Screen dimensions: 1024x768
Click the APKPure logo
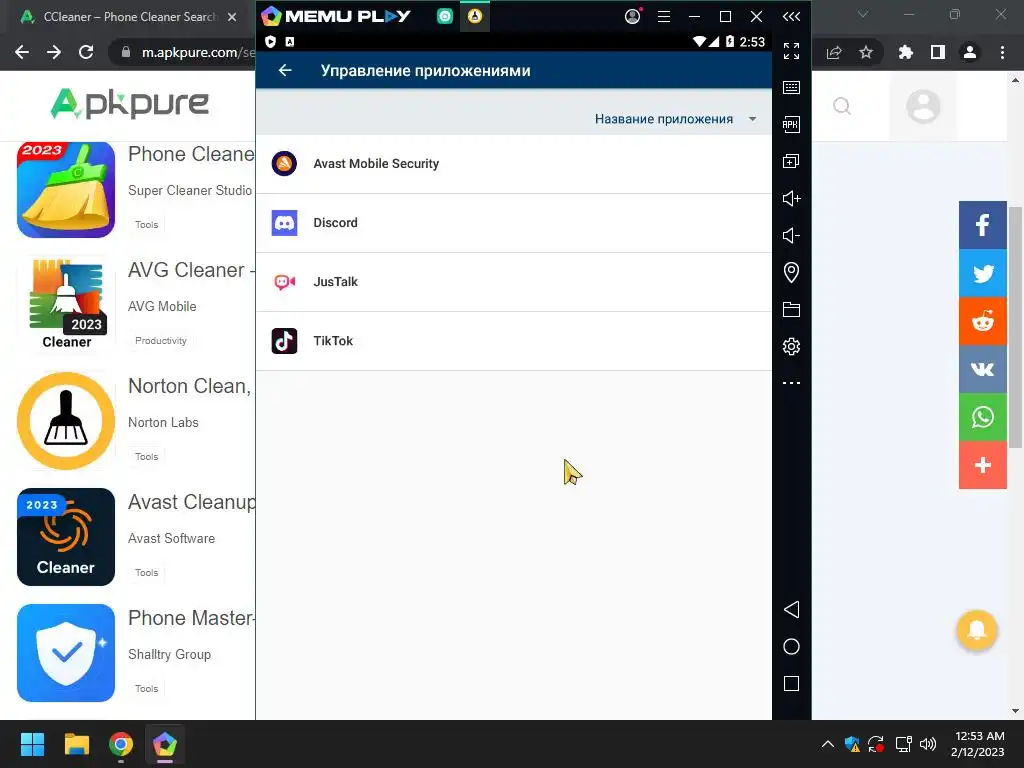coord(129,104)
